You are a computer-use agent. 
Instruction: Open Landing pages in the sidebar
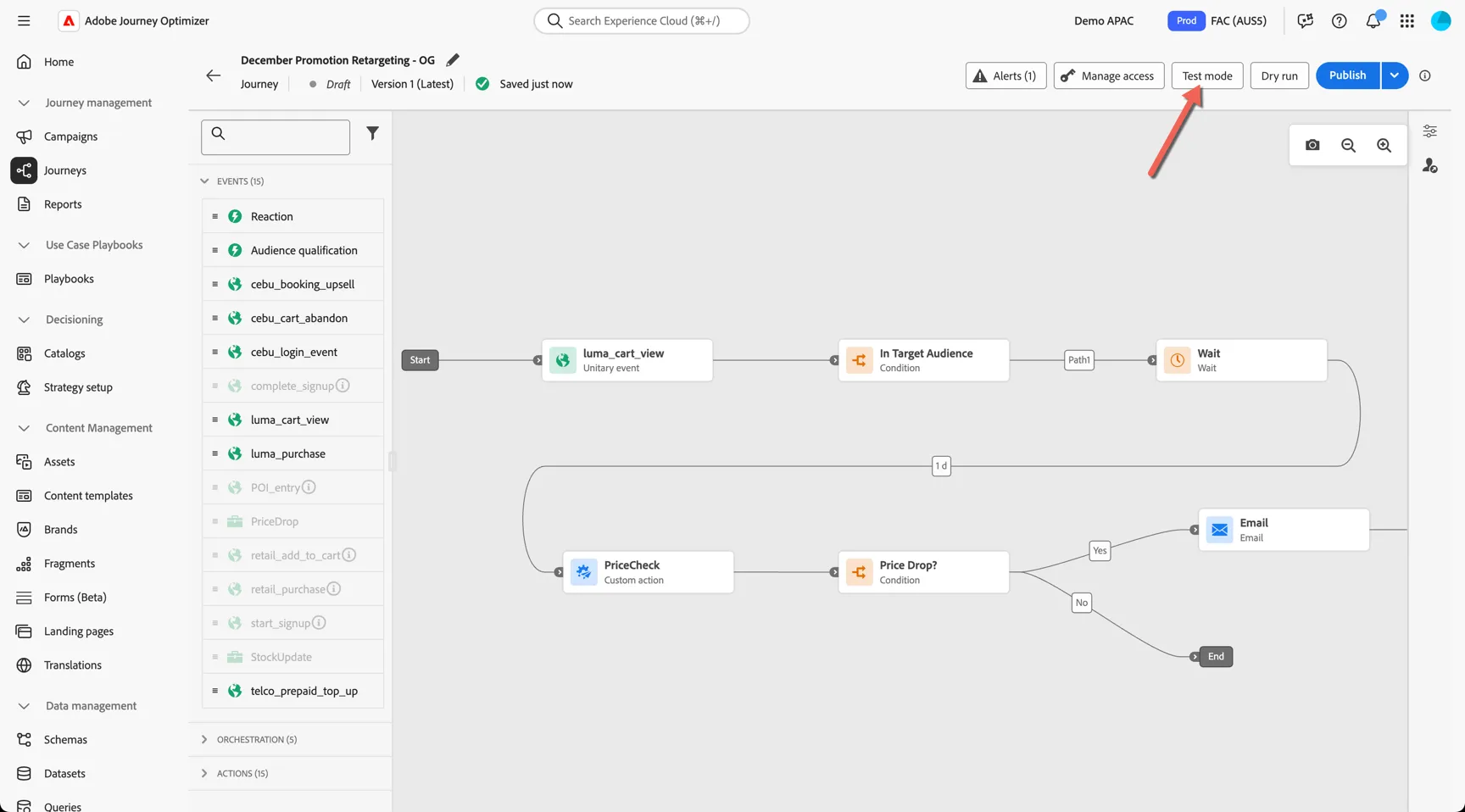coord(79,631)
